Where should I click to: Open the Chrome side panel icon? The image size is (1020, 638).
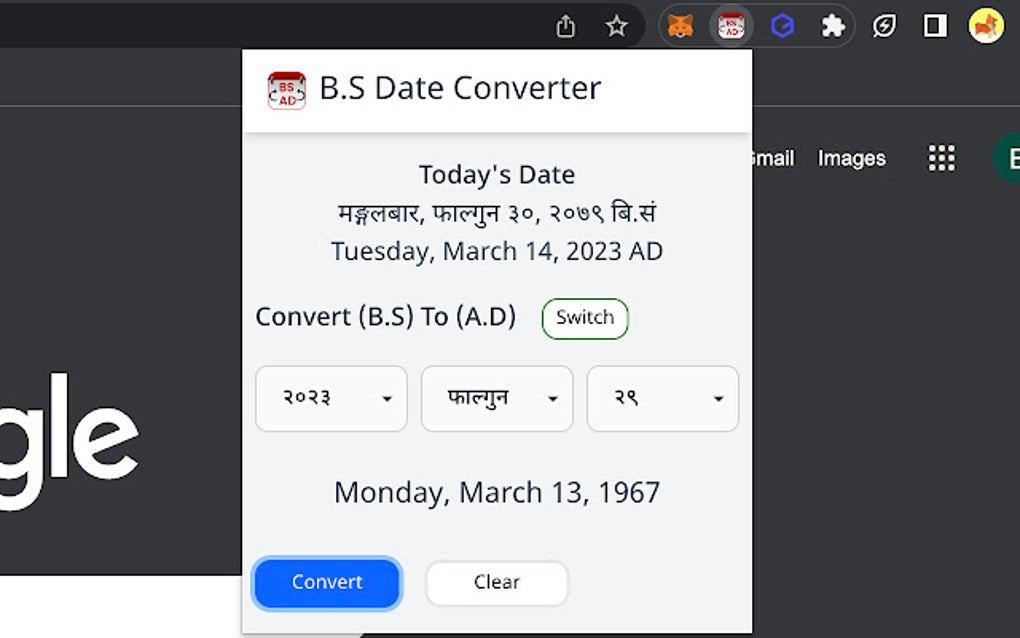coord(932,26)
